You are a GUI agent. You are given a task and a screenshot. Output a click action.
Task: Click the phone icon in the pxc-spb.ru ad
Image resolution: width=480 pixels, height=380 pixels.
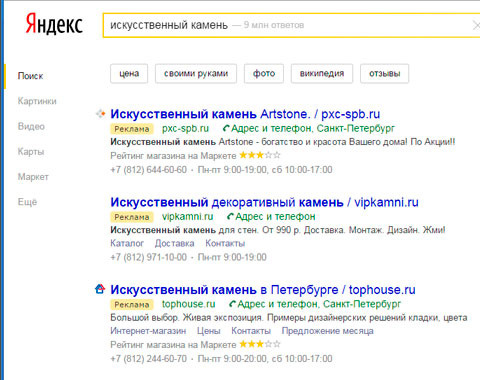(x=226, y=128)
